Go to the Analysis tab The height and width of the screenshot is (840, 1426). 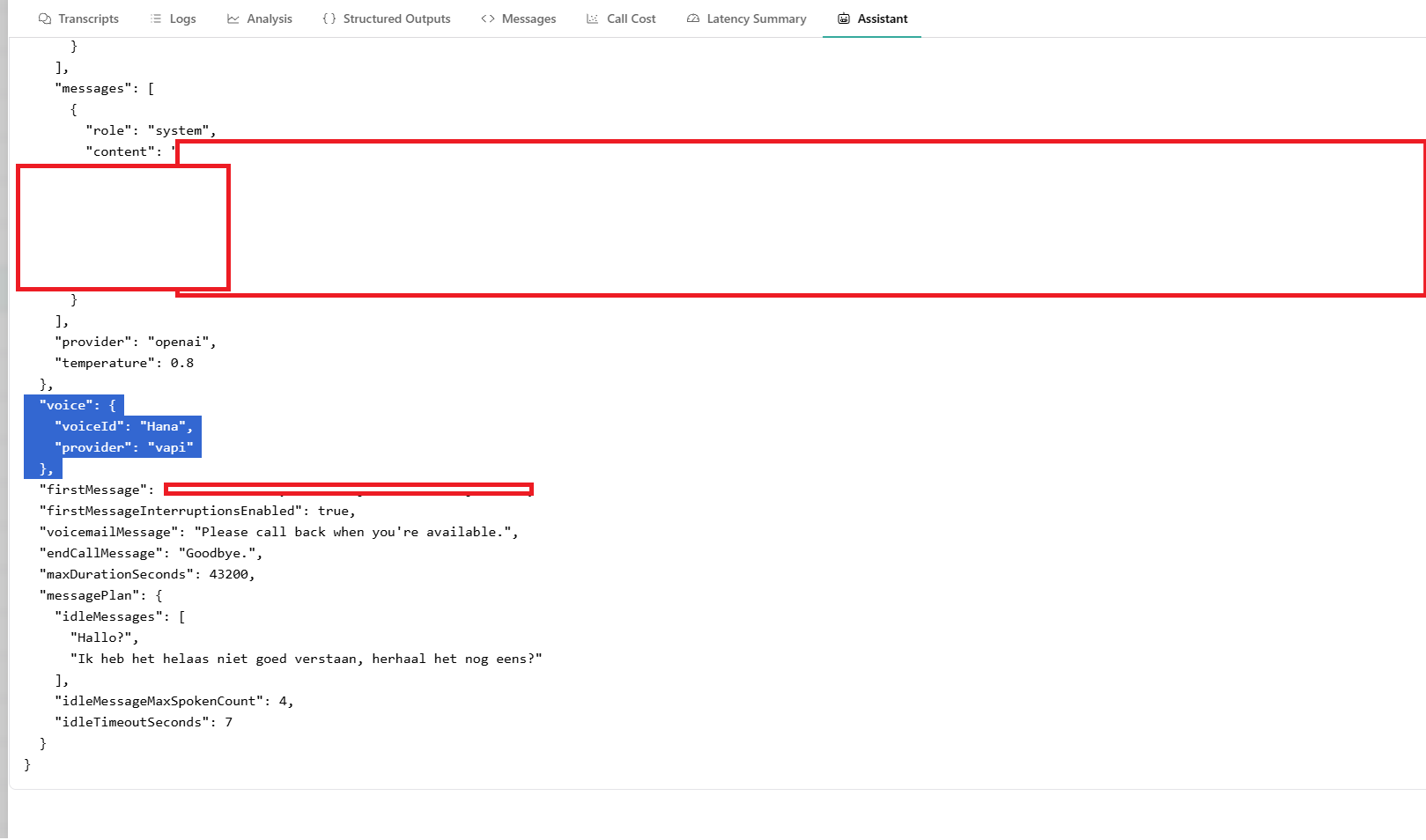(259, 18)
